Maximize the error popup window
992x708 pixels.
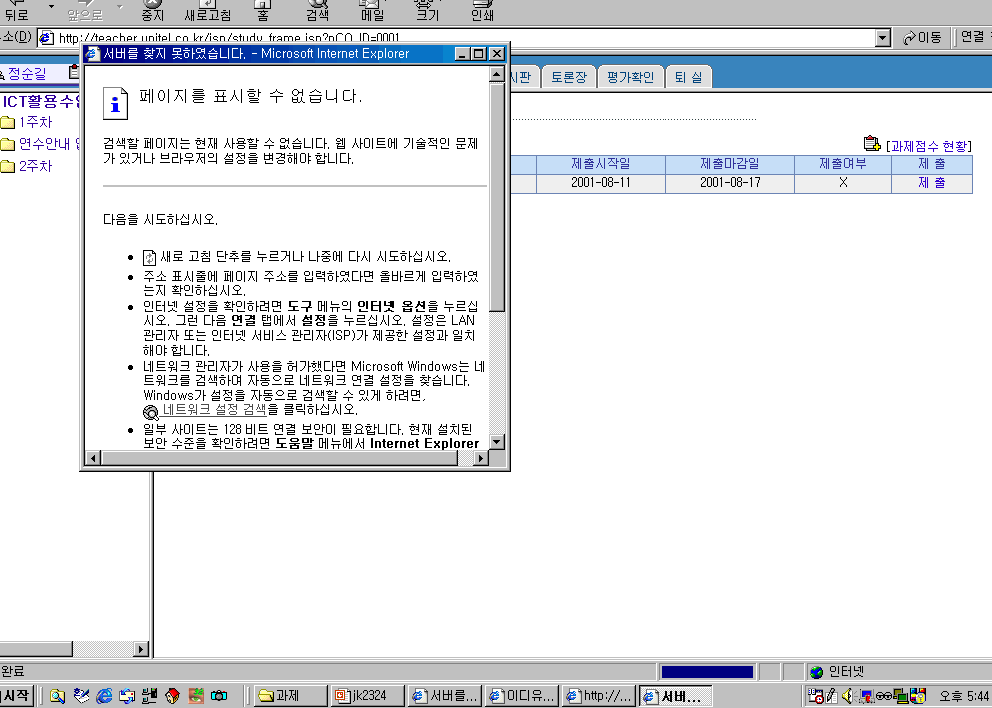pos(479,54)
